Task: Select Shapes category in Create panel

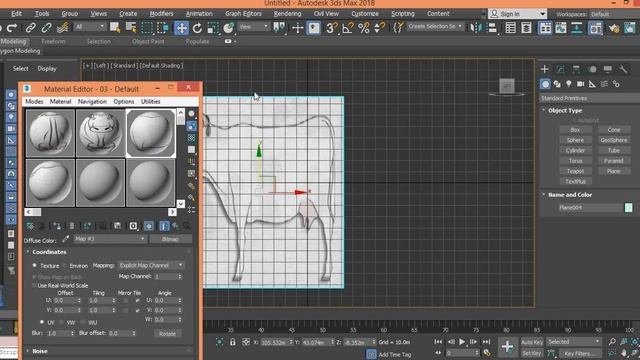Action: (x=557, y=84)
